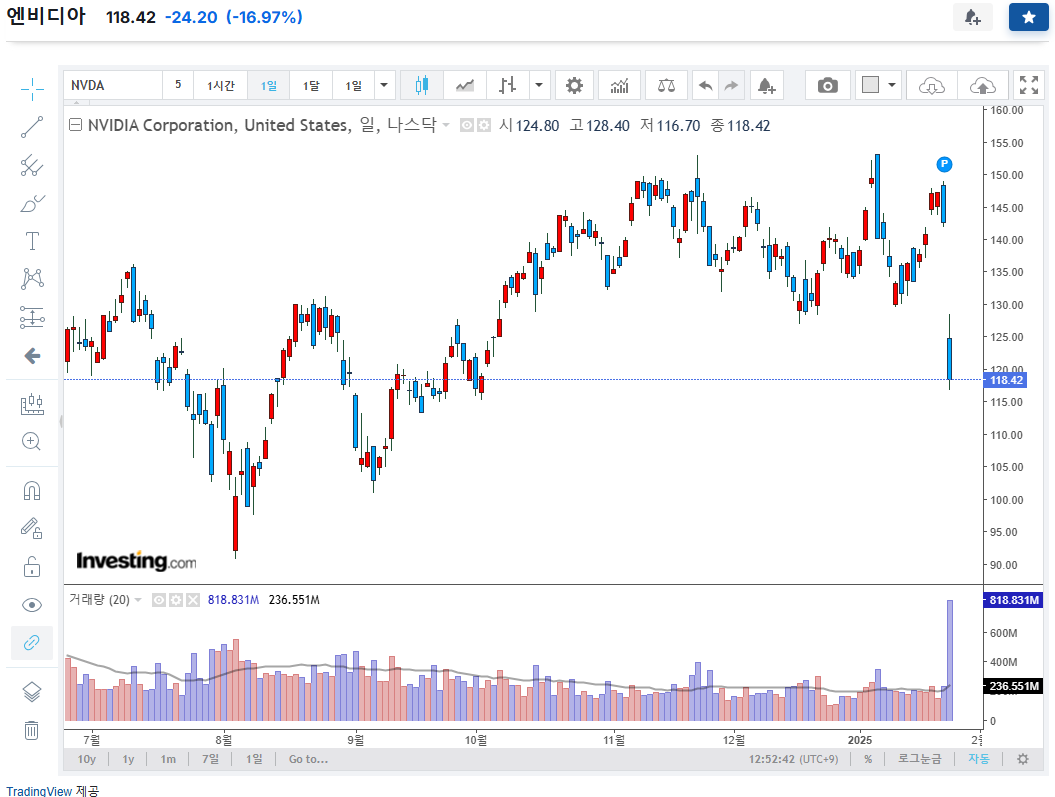
Task: Select the 1시간 interval
Action: tap(221, 85)
